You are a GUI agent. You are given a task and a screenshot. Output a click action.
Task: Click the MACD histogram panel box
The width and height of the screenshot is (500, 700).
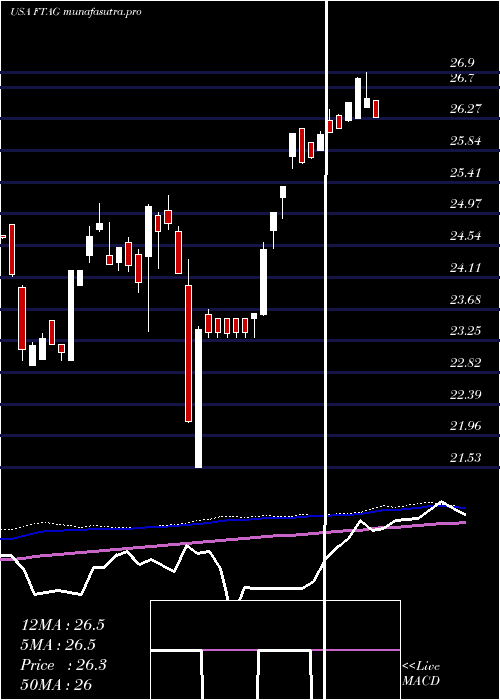275,650
